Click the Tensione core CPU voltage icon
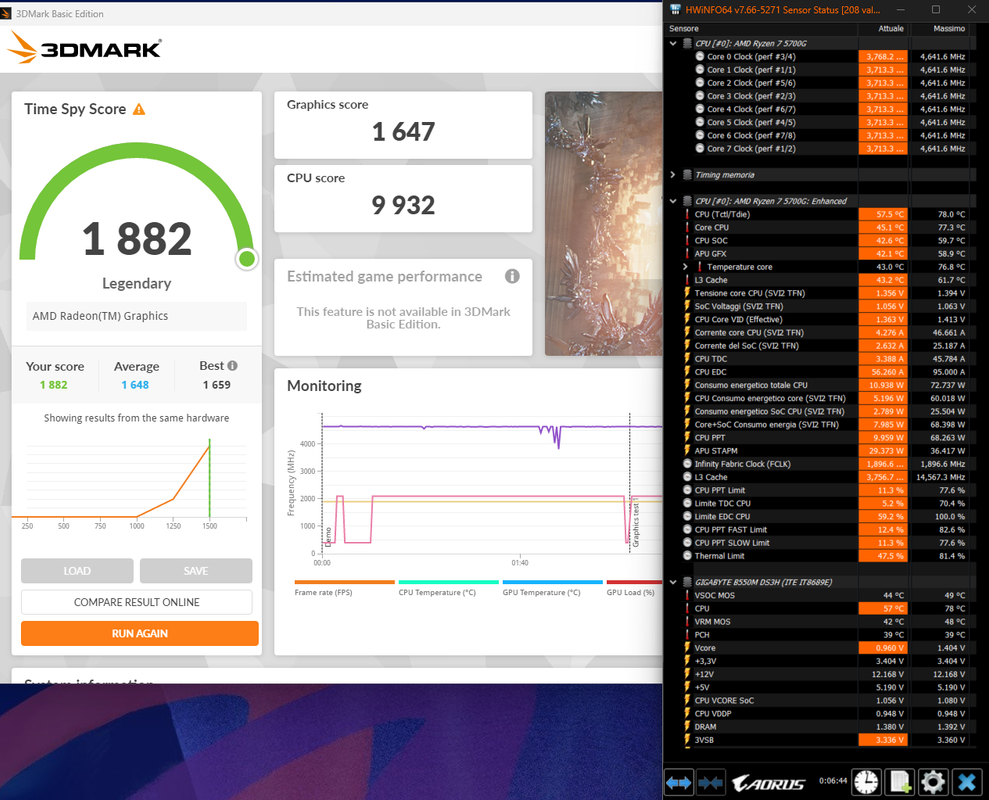989x800 pixels. click(688, 293)
